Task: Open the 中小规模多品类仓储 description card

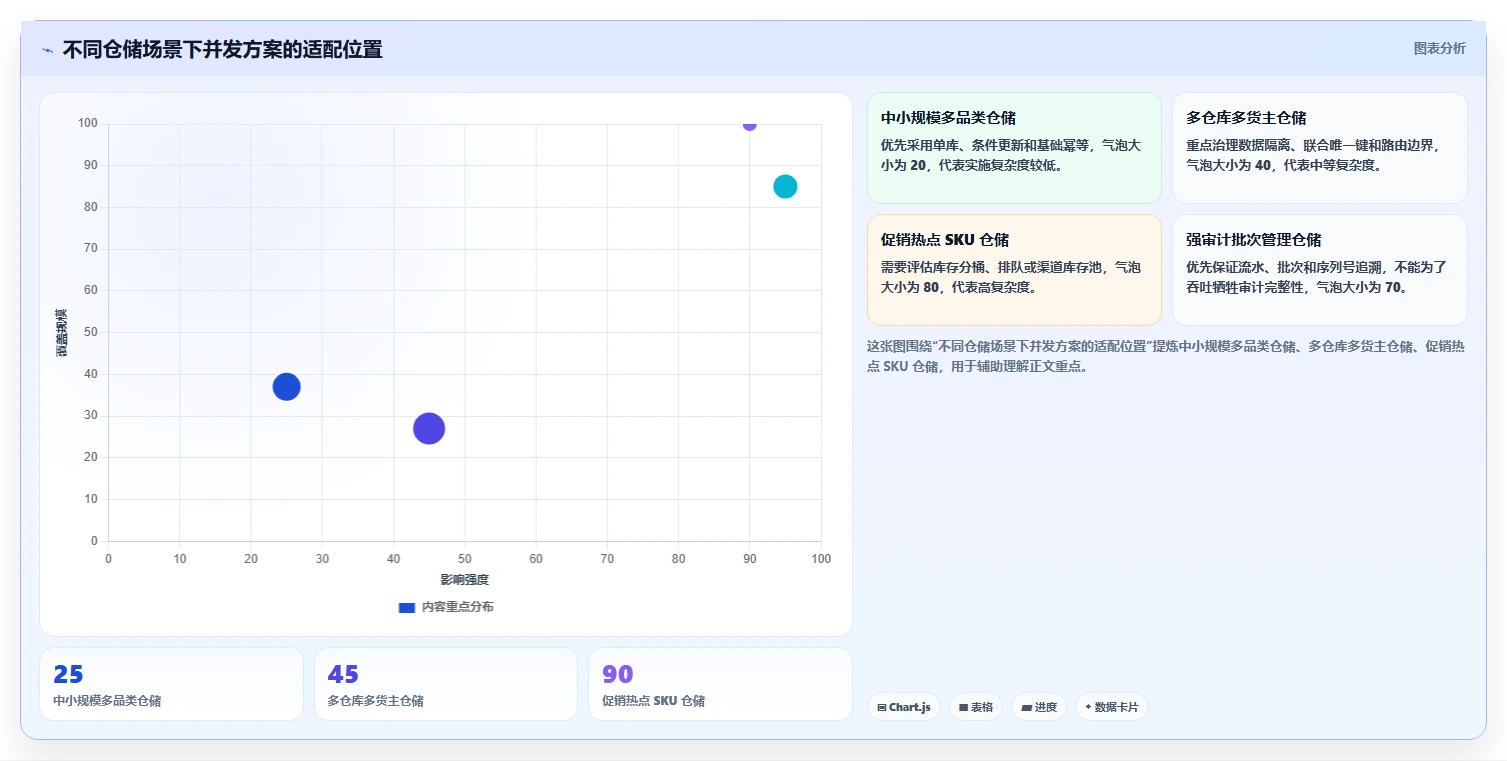Action: pos(1014,148)
